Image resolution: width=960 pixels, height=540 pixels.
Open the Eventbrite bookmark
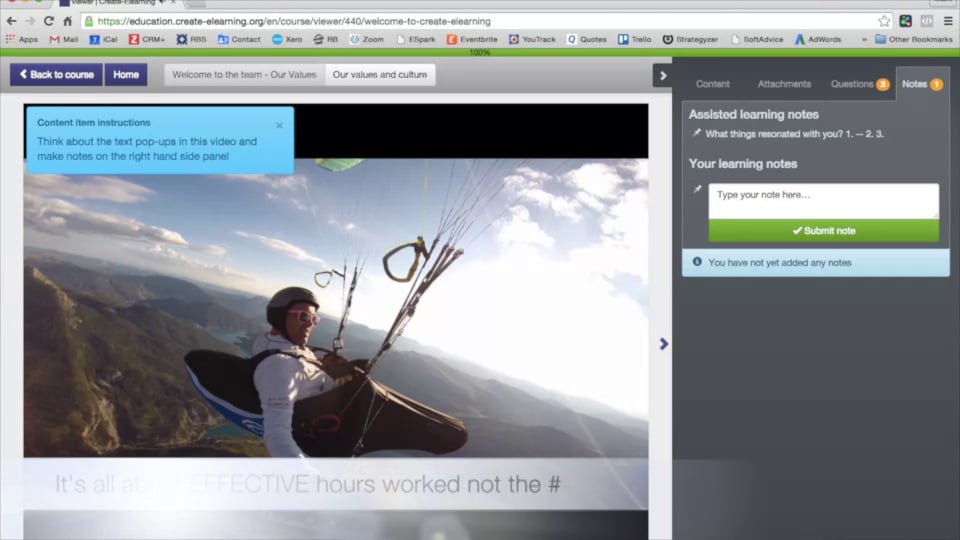pos(472,39)
